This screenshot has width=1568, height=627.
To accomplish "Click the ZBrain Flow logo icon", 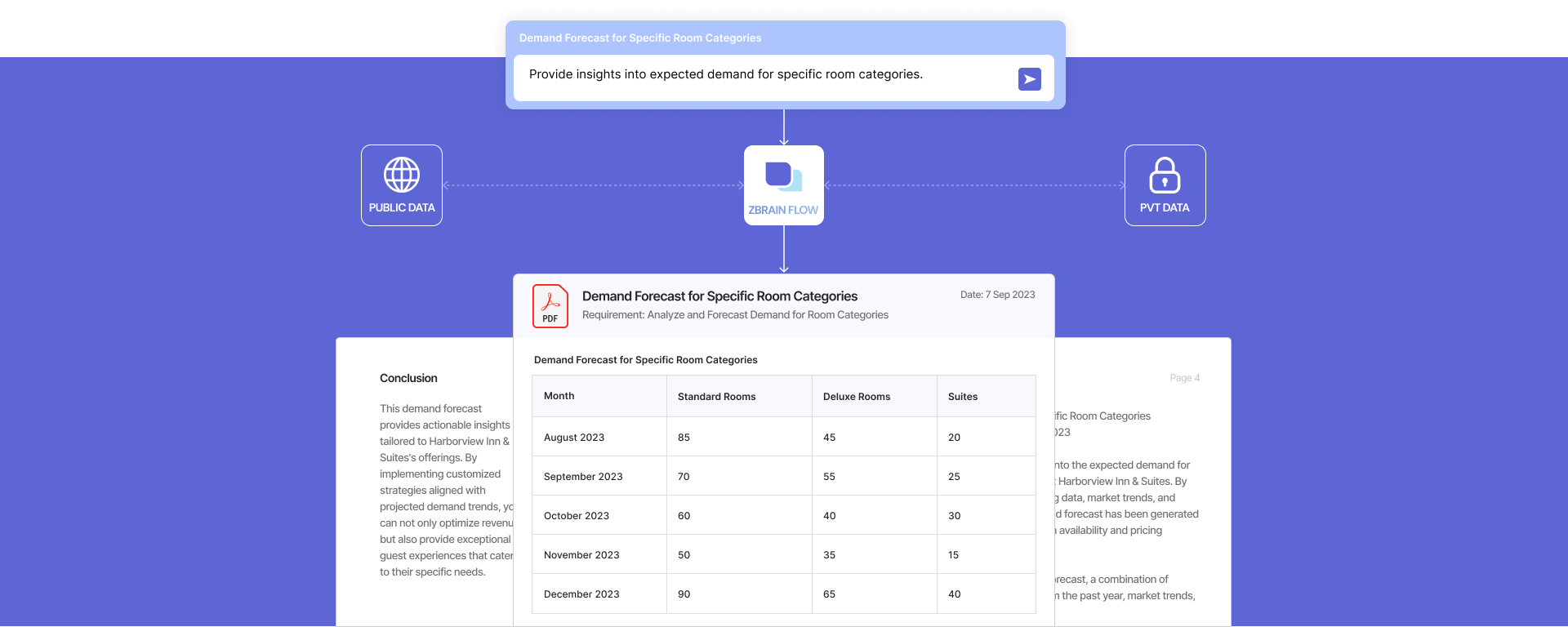I will (783, 176).
